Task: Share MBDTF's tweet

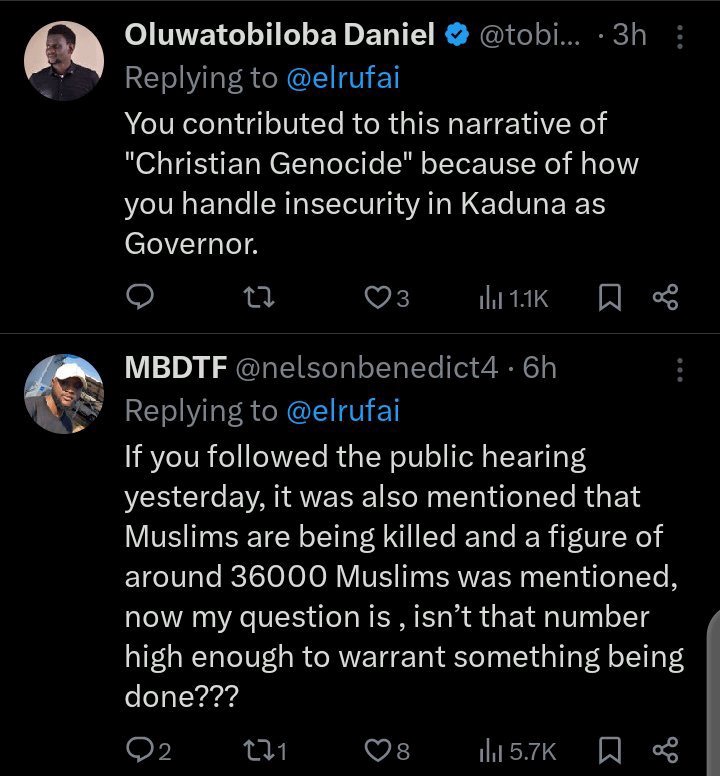Action: coord(665,749)
